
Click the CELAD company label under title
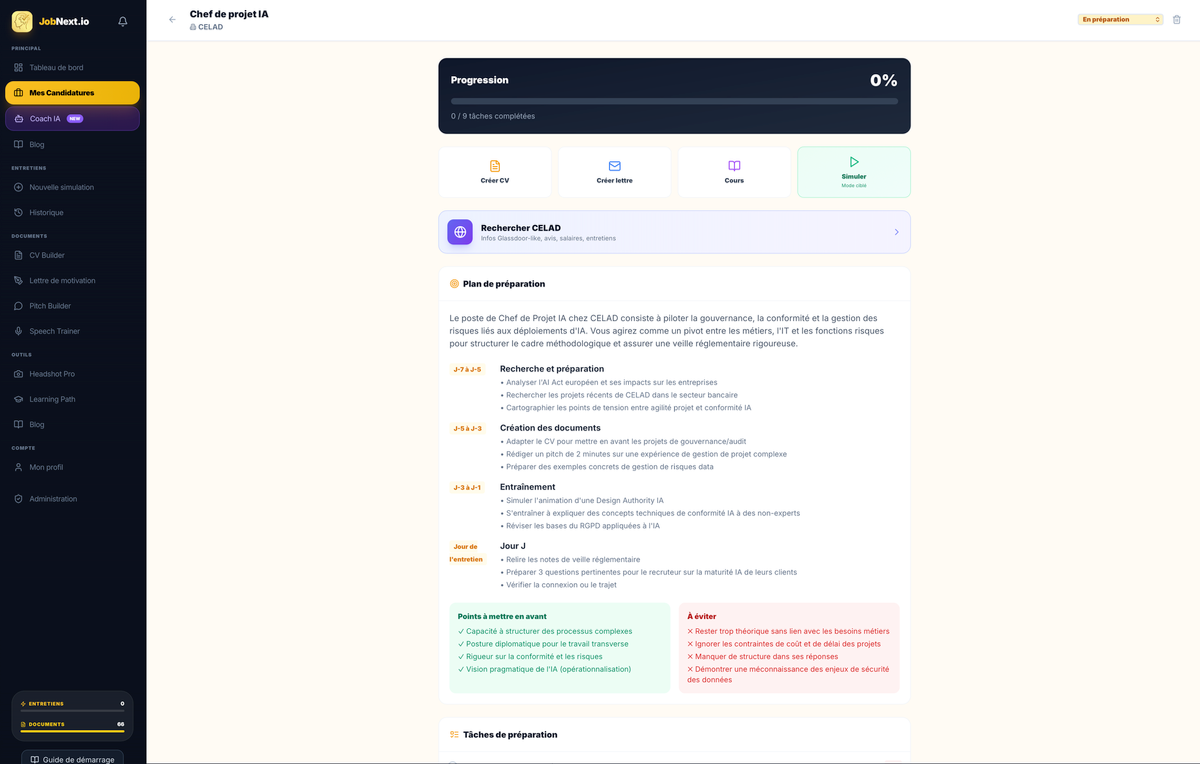207,27
